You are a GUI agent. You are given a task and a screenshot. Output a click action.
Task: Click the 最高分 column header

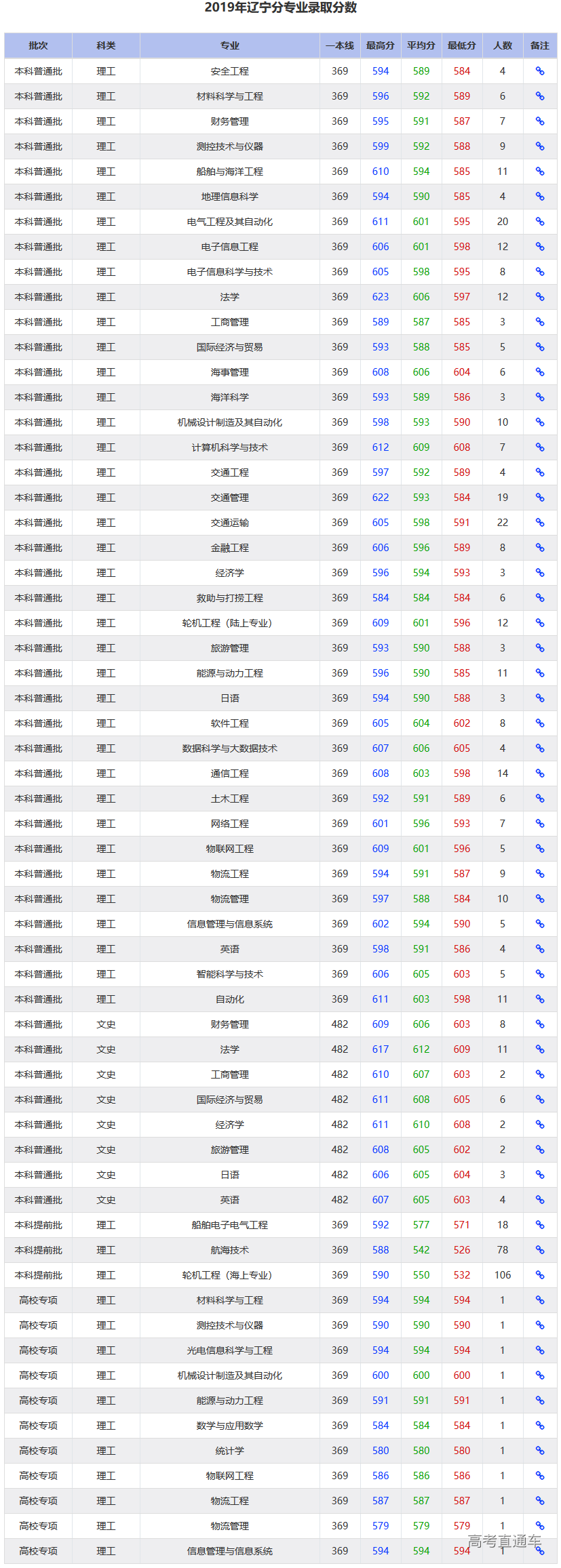(380, 45)
